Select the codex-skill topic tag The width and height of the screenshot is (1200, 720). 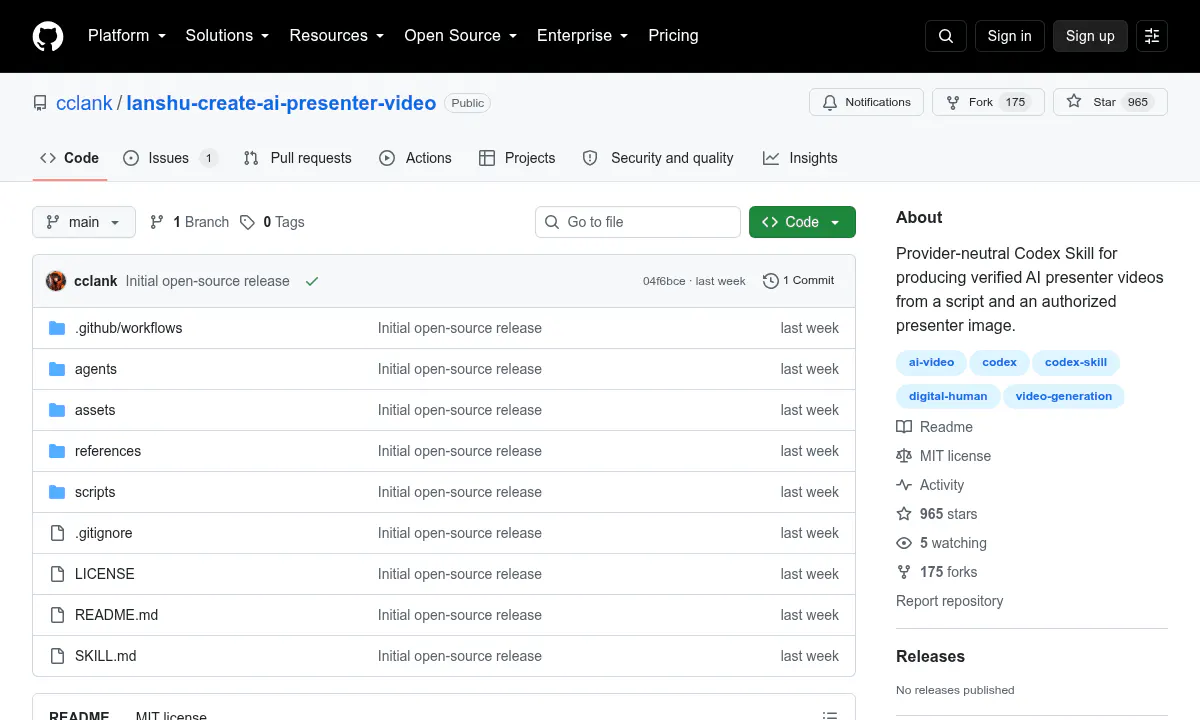1076,362
